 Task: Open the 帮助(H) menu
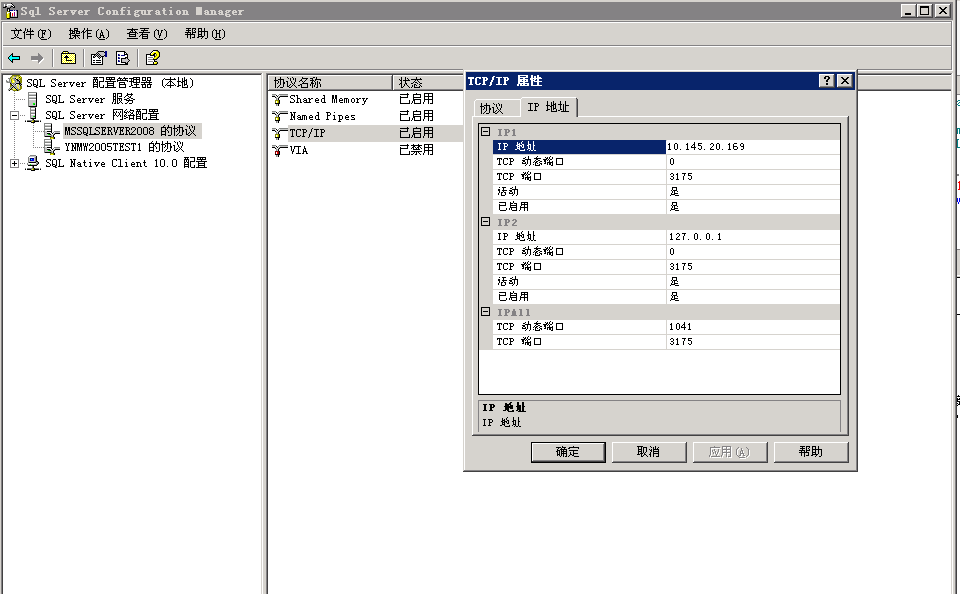click(x=205, y=34)
